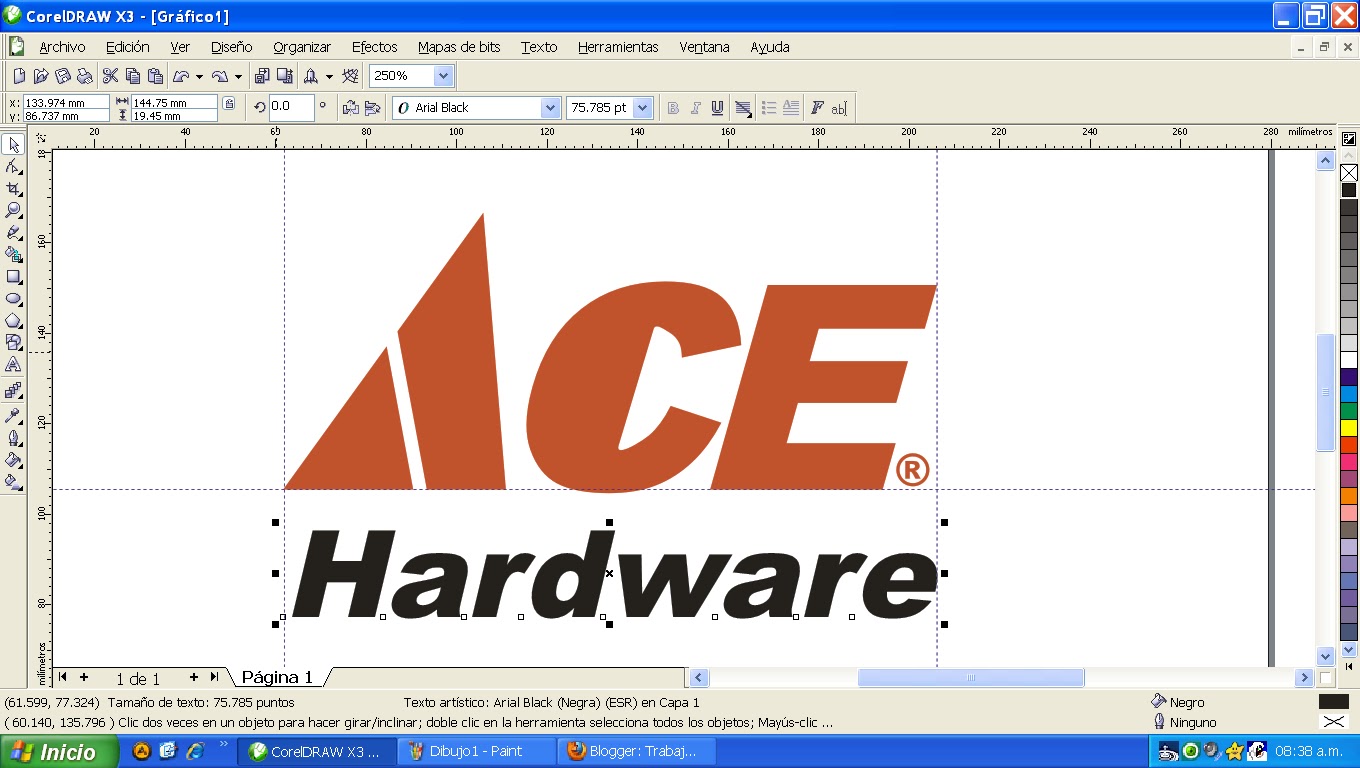Open the Arial Black font list dropdown
The width and height of the screenshot is (1360, 768).
click(x=552, y=107)
